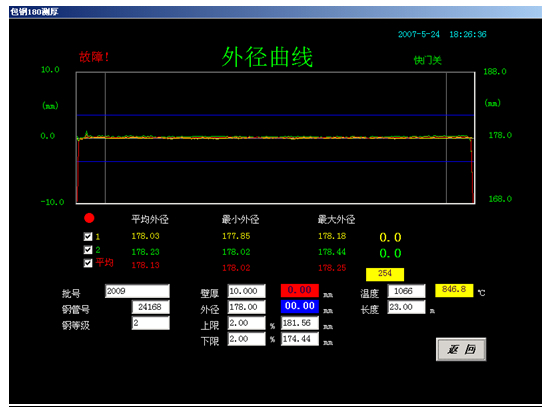Click the 平均外径 column header
This screenshot has width=549, height=411.
[x=150, y=220]
